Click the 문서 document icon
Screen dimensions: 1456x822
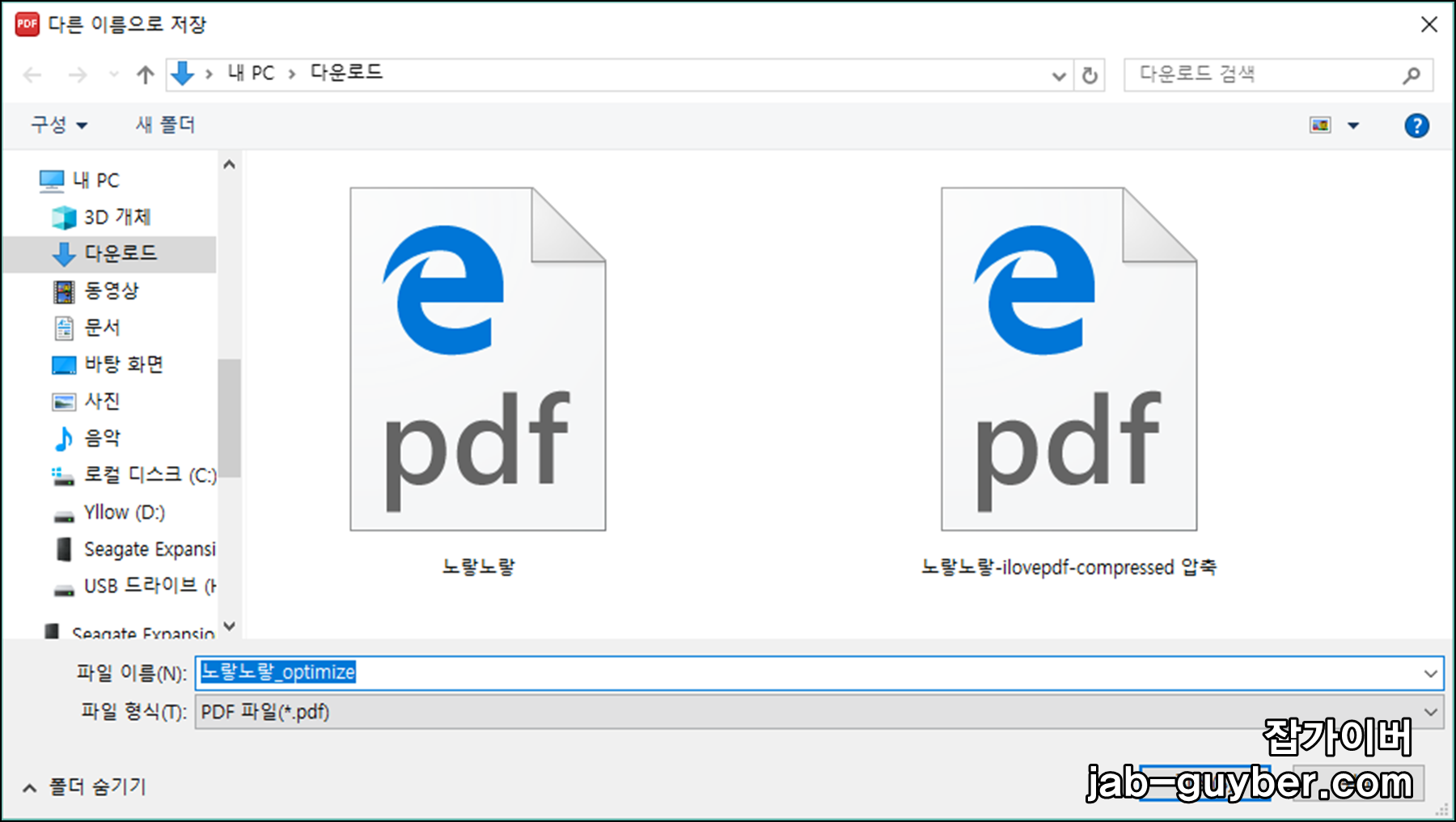click(64, 328)
